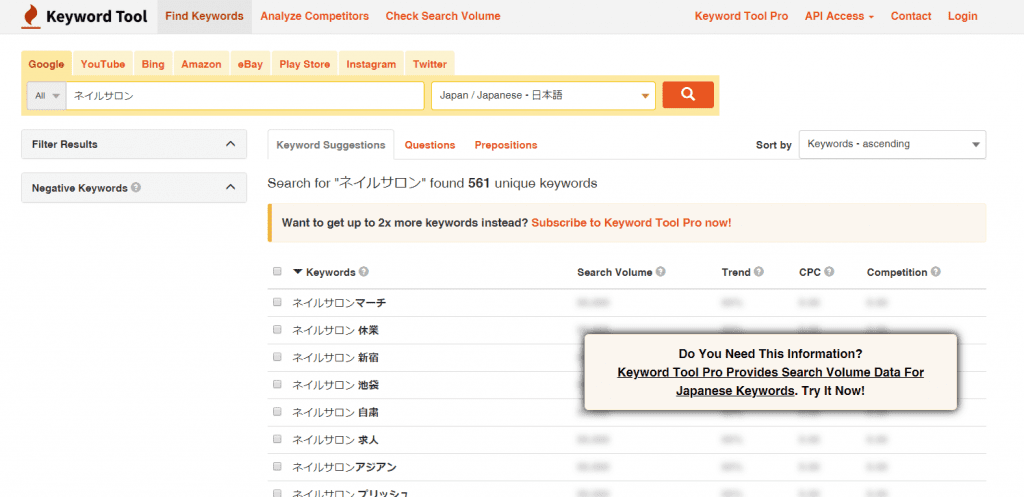Go to Check Search Volume page
Viewport: 1024px width, 497px height.
pos(443,16)
